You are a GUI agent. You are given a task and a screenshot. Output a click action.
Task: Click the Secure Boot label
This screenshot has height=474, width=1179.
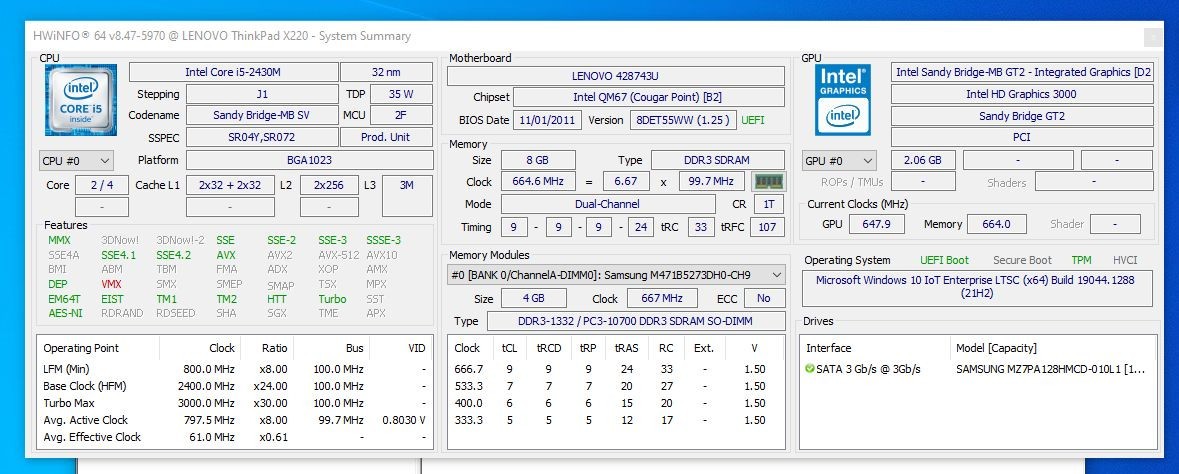point(1023,260)
